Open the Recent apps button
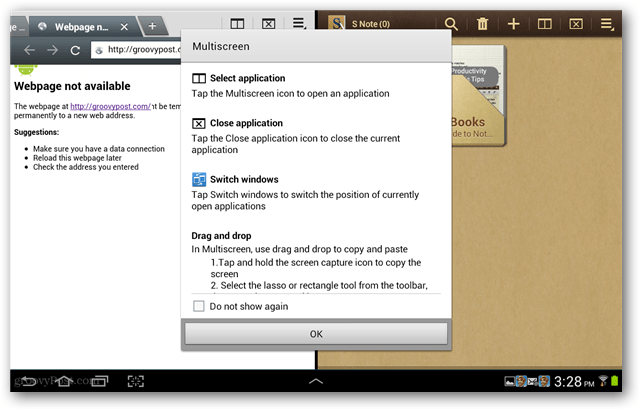This screenshot has height=410, width=640. pos(100,381)
